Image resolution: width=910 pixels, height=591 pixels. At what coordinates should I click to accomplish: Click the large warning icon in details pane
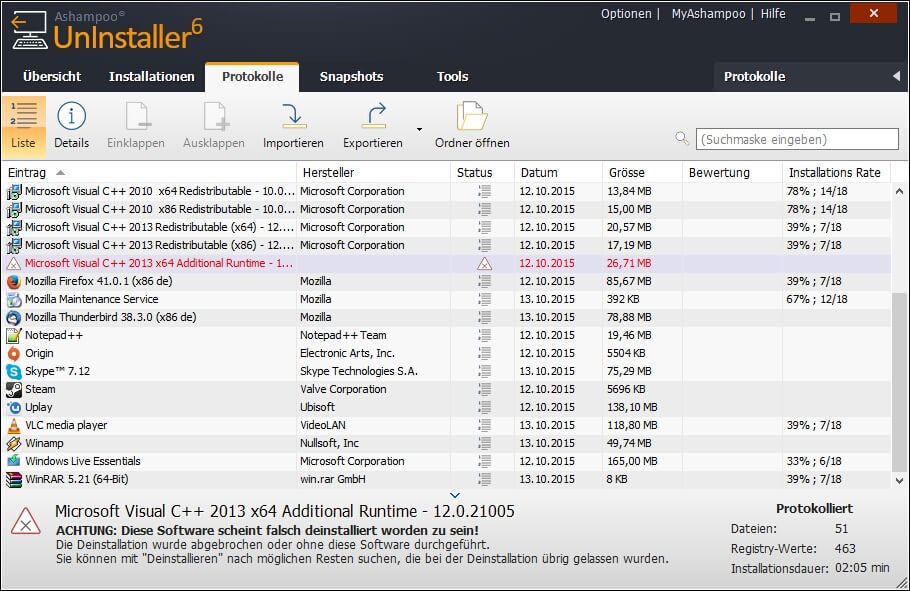tap(26, 521)
